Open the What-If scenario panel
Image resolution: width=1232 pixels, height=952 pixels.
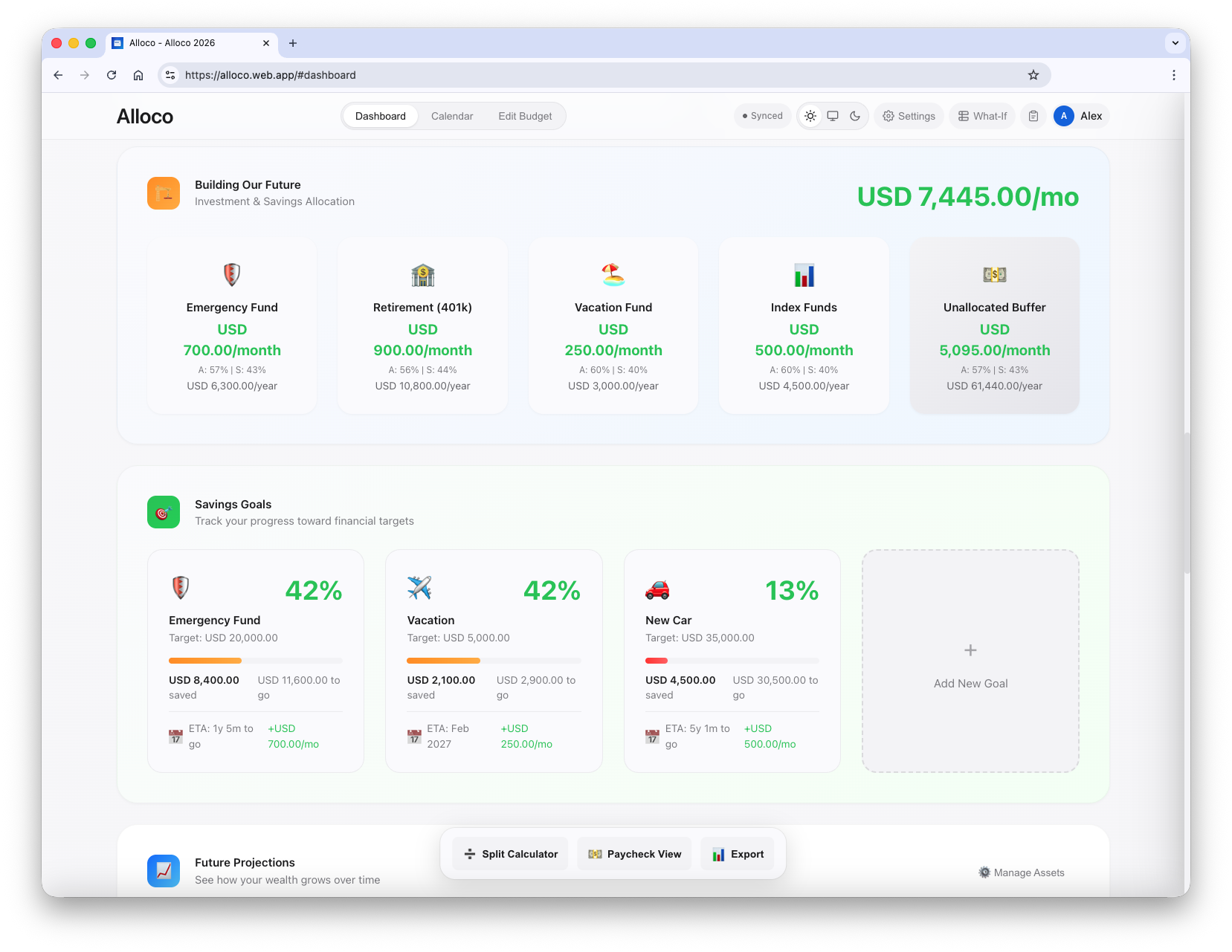981,116
